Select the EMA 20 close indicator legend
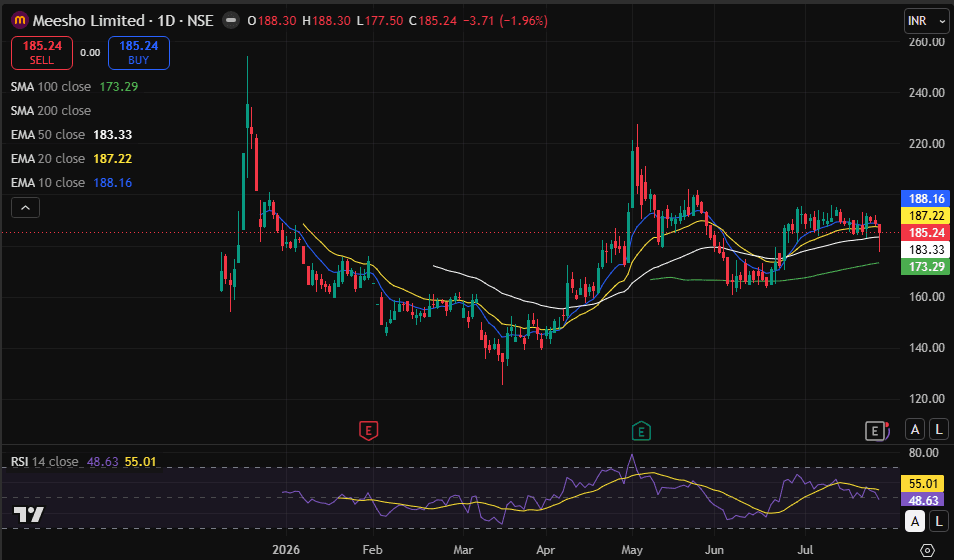This screenshot has width=954, height=560. (x=71, y=159)
